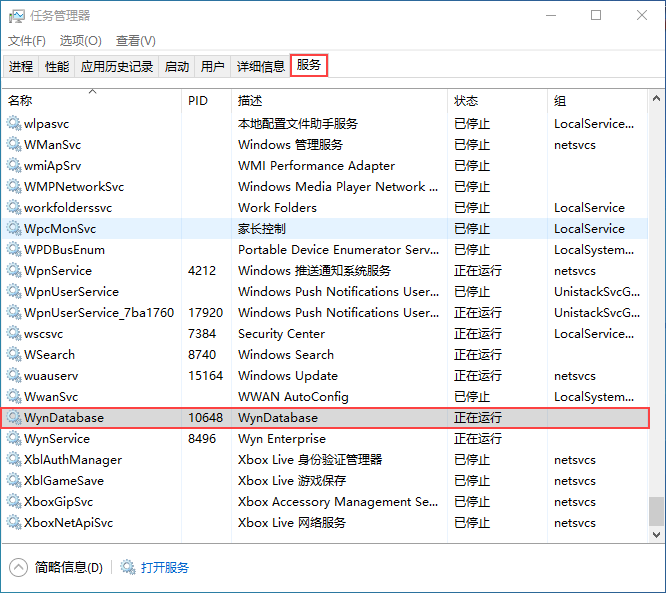Select the WynDatabase service name
Screen dimensions: 666x593
64,418
